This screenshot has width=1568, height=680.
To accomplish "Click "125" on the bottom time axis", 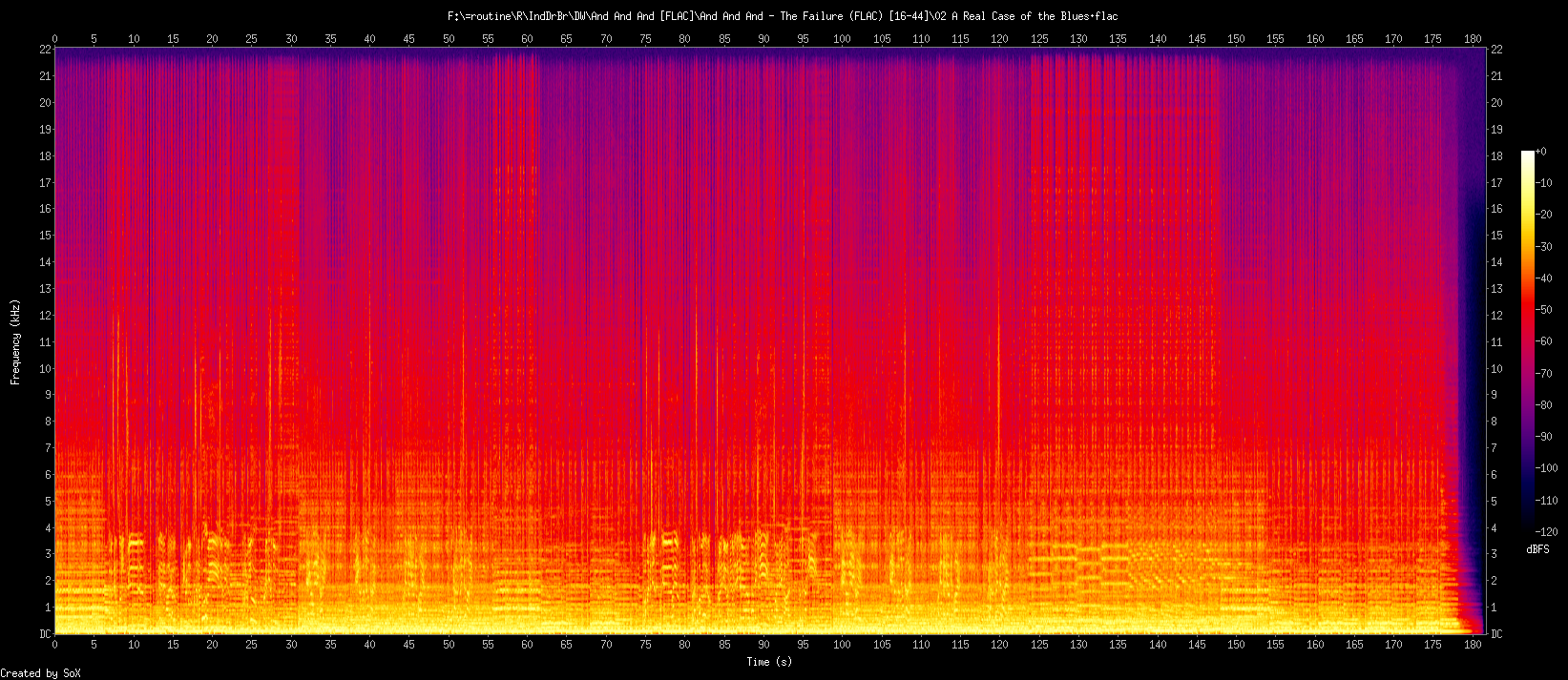I will tap(1039, 645).
